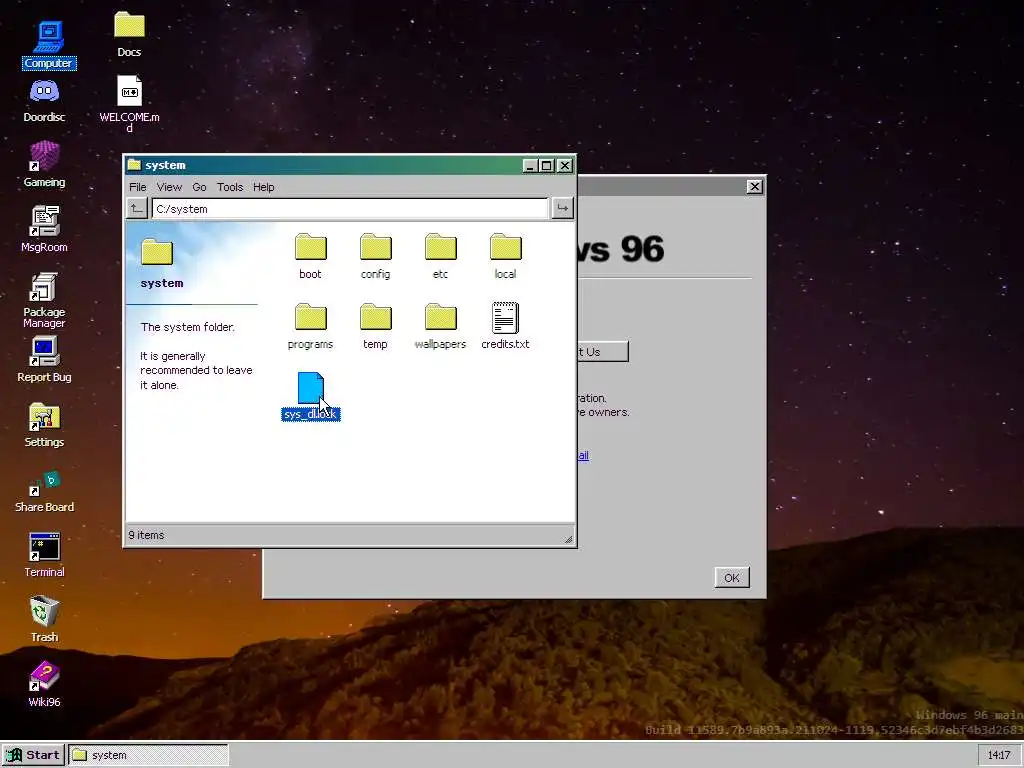This screenshot has width=1024, height=768.
Task: Open Package Manager shortcut
Action: click(44, 300)
